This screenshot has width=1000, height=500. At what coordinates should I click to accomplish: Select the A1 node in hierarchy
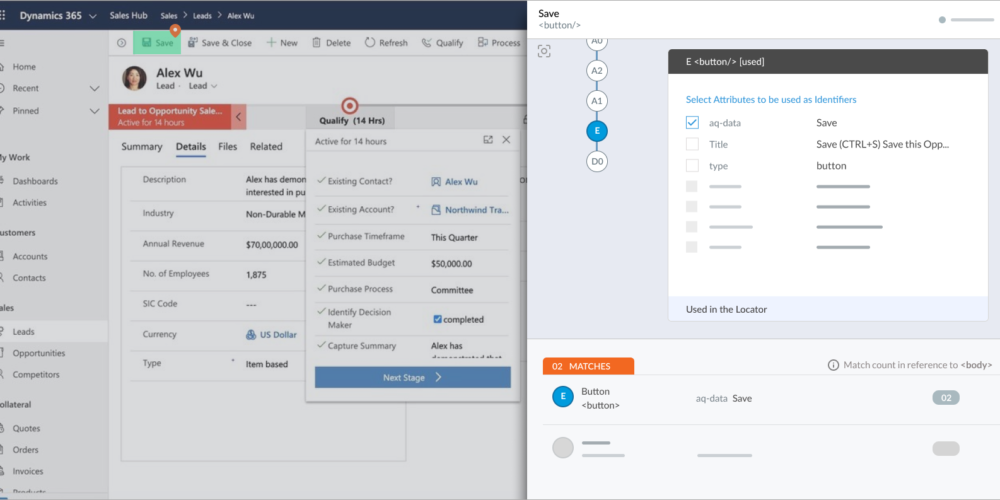click(x=597, y=101)
